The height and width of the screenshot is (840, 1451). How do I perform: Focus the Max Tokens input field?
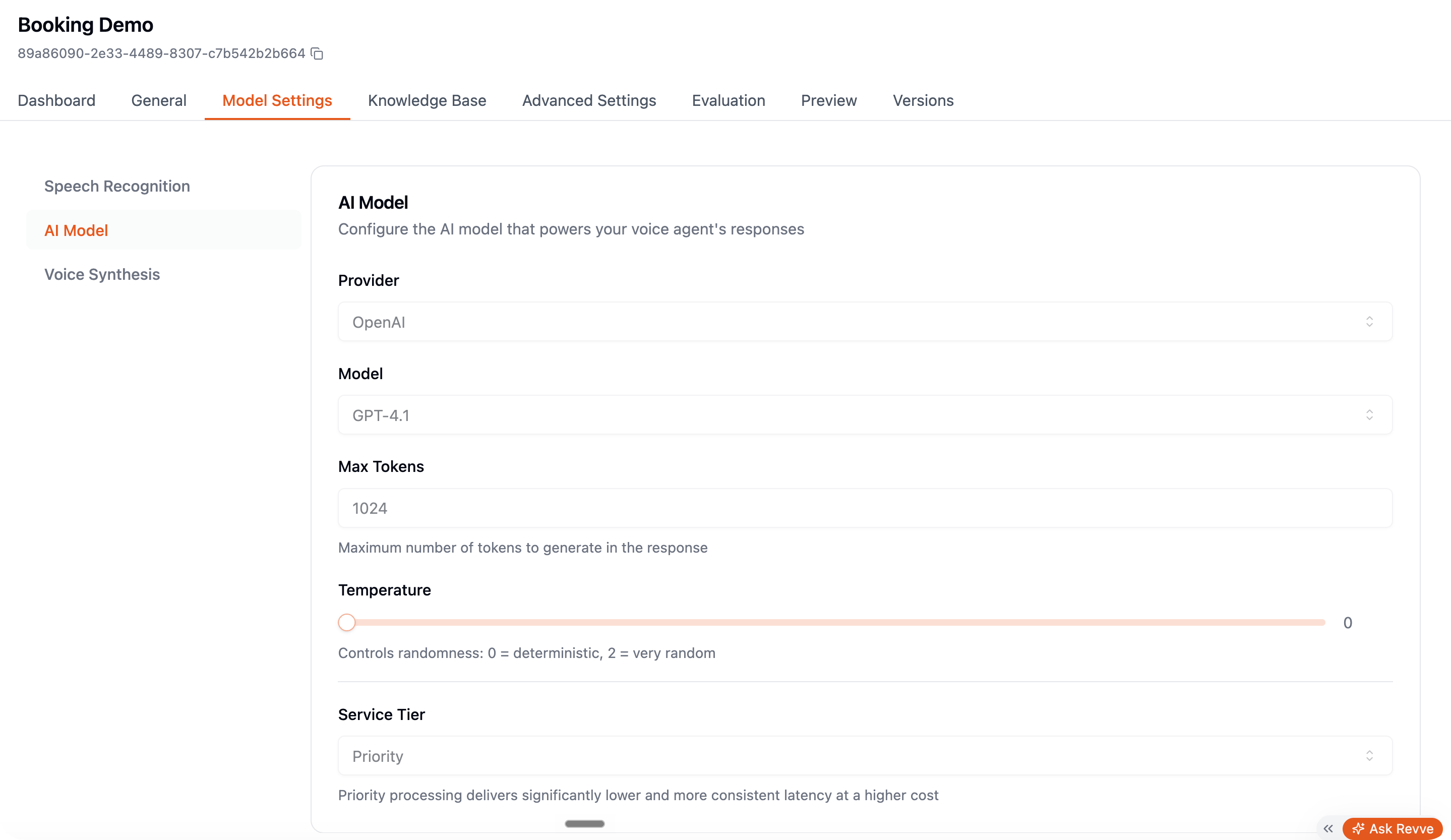[x=865, y=508]
